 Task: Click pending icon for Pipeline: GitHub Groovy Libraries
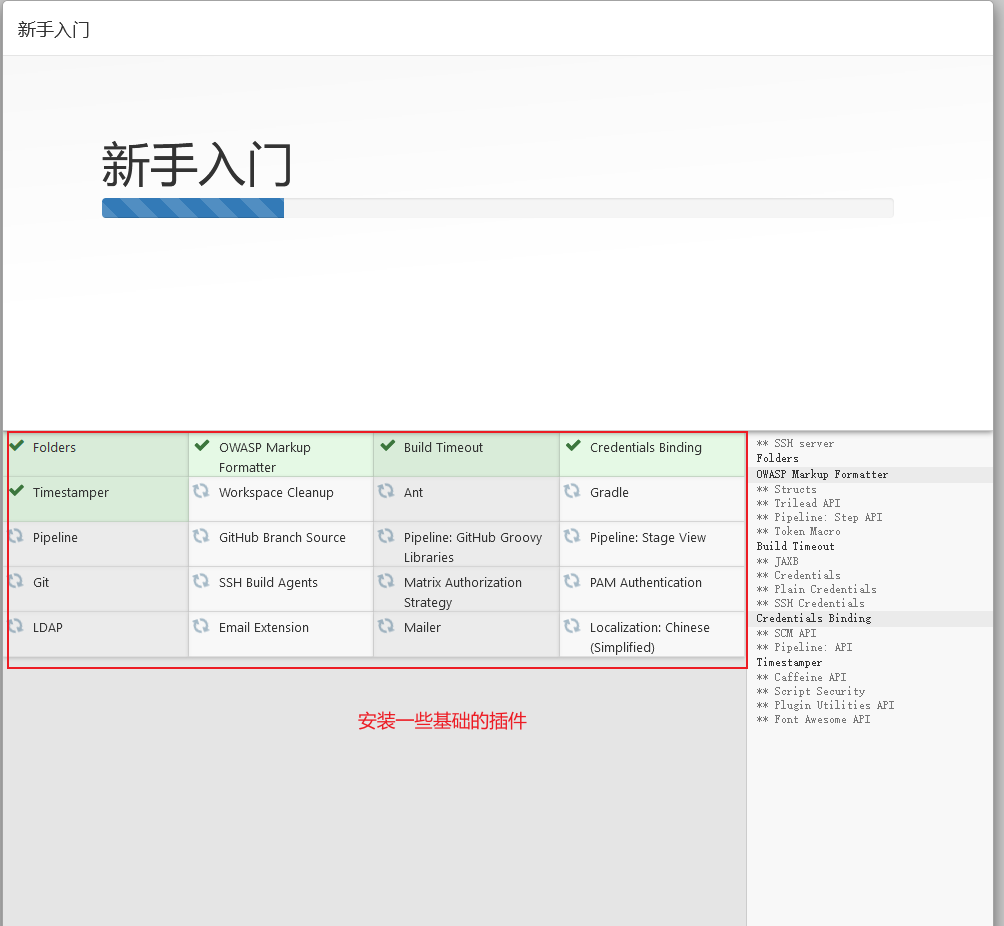pyautogui.click(x=386, y=535)
